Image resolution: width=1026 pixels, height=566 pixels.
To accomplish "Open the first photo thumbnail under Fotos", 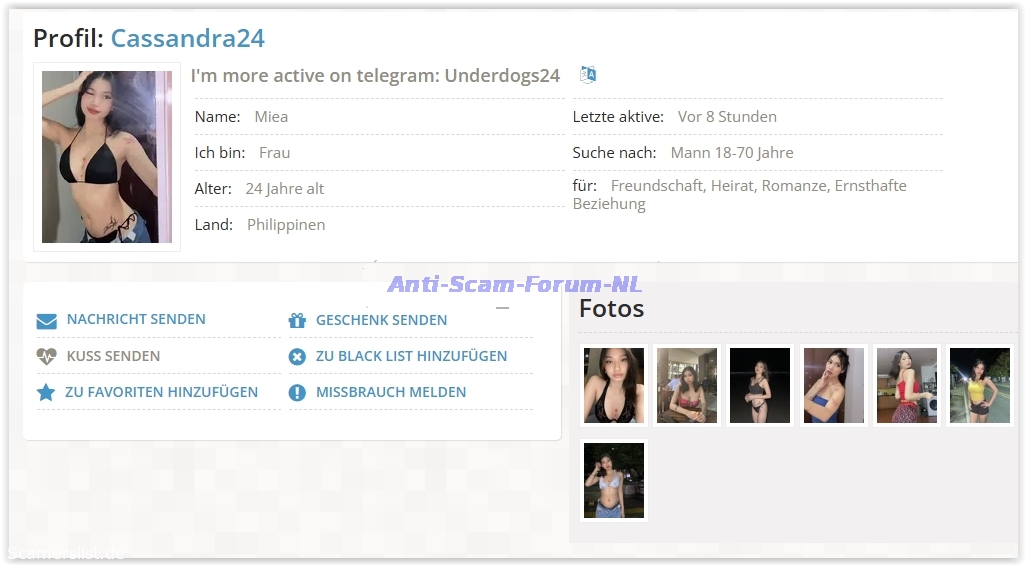I will (x=614, y=386).
